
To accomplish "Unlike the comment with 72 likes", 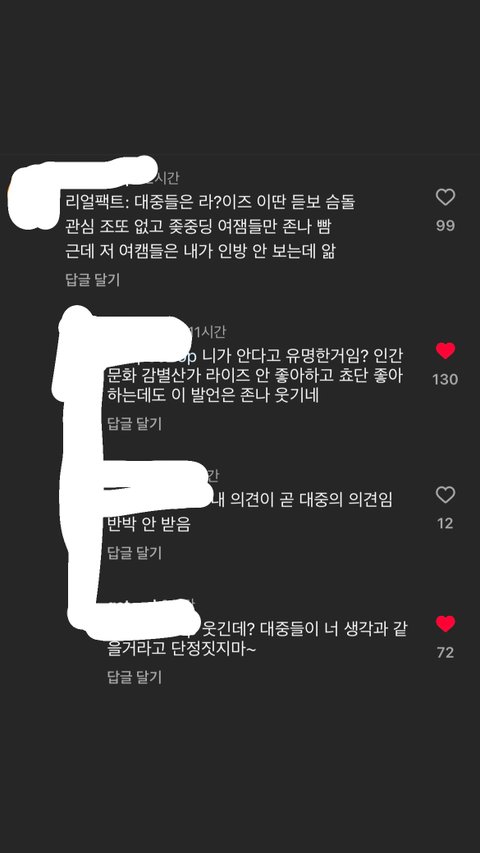I will click(x=445, y=623).
